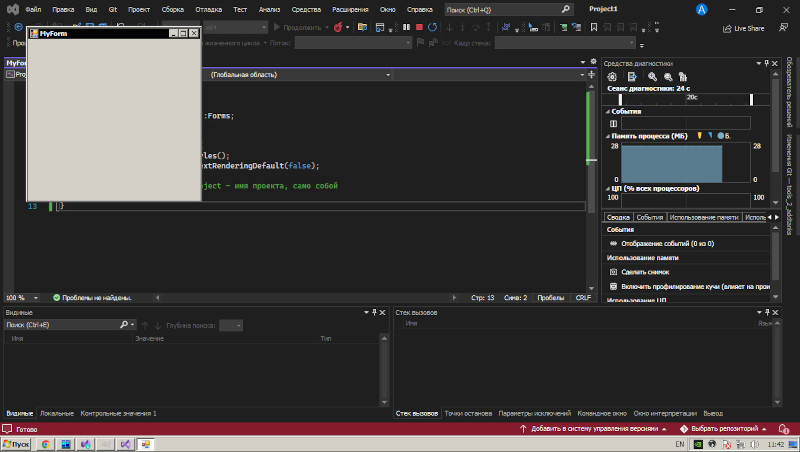Toggle the events pause icon in События
The height and width of the screenshot is (452, 800).
[613, 123]
